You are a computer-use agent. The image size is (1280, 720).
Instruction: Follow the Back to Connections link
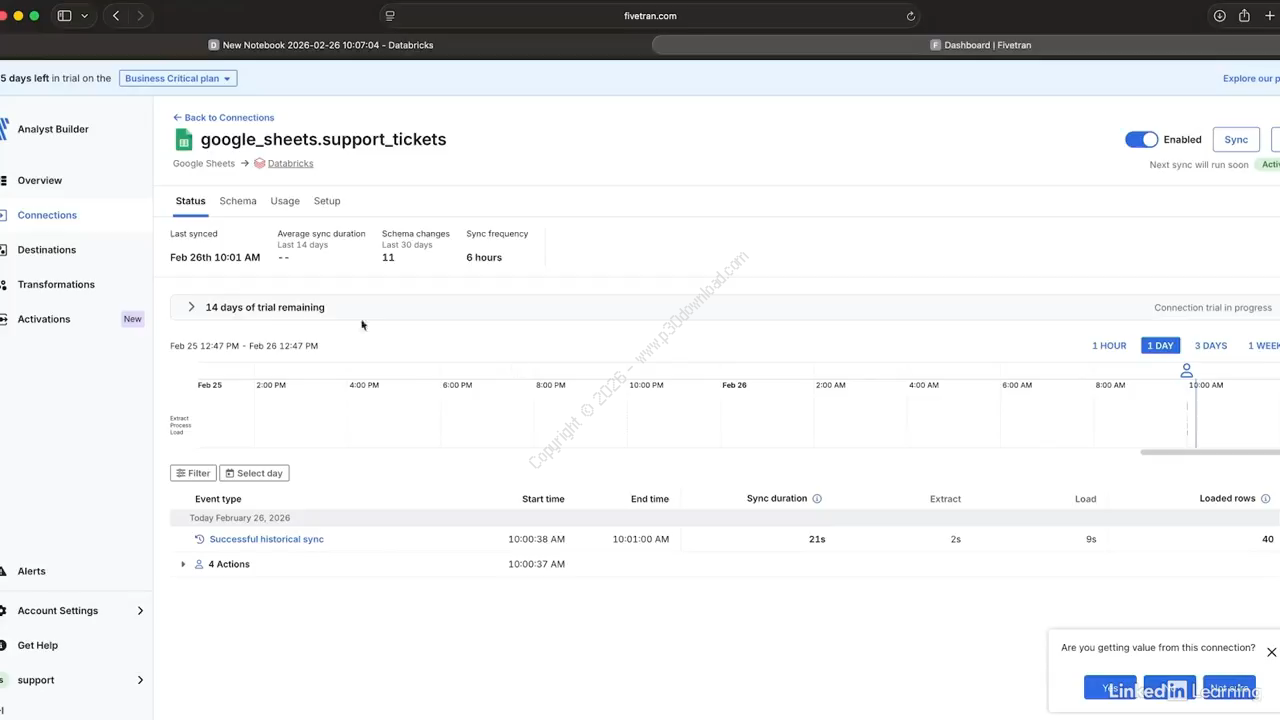point(223,117)
